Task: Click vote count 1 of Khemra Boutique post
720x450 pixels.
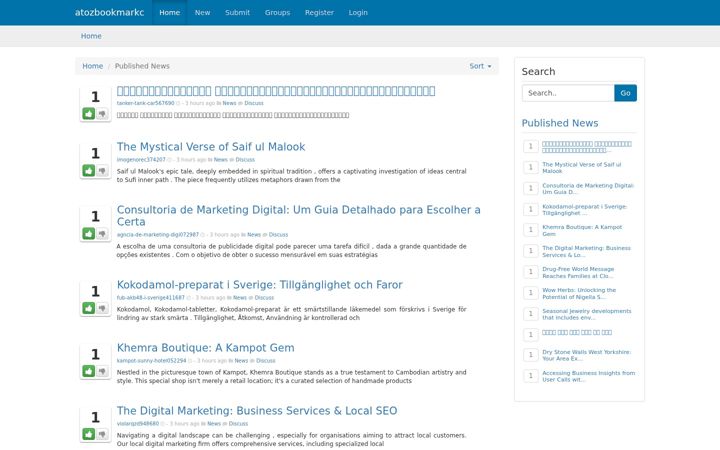Action: 95,354
